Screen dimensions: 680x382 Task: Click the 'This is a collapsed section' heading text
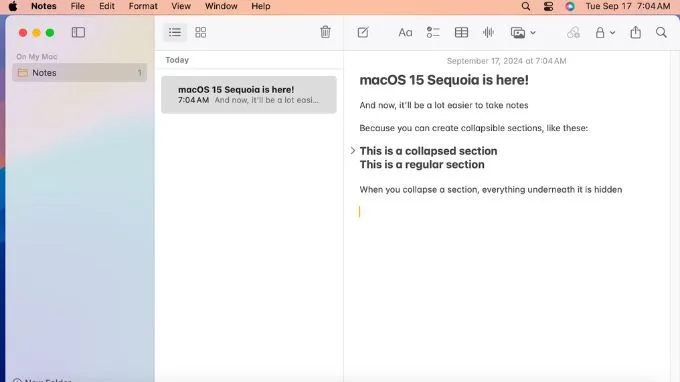point(428,151)
